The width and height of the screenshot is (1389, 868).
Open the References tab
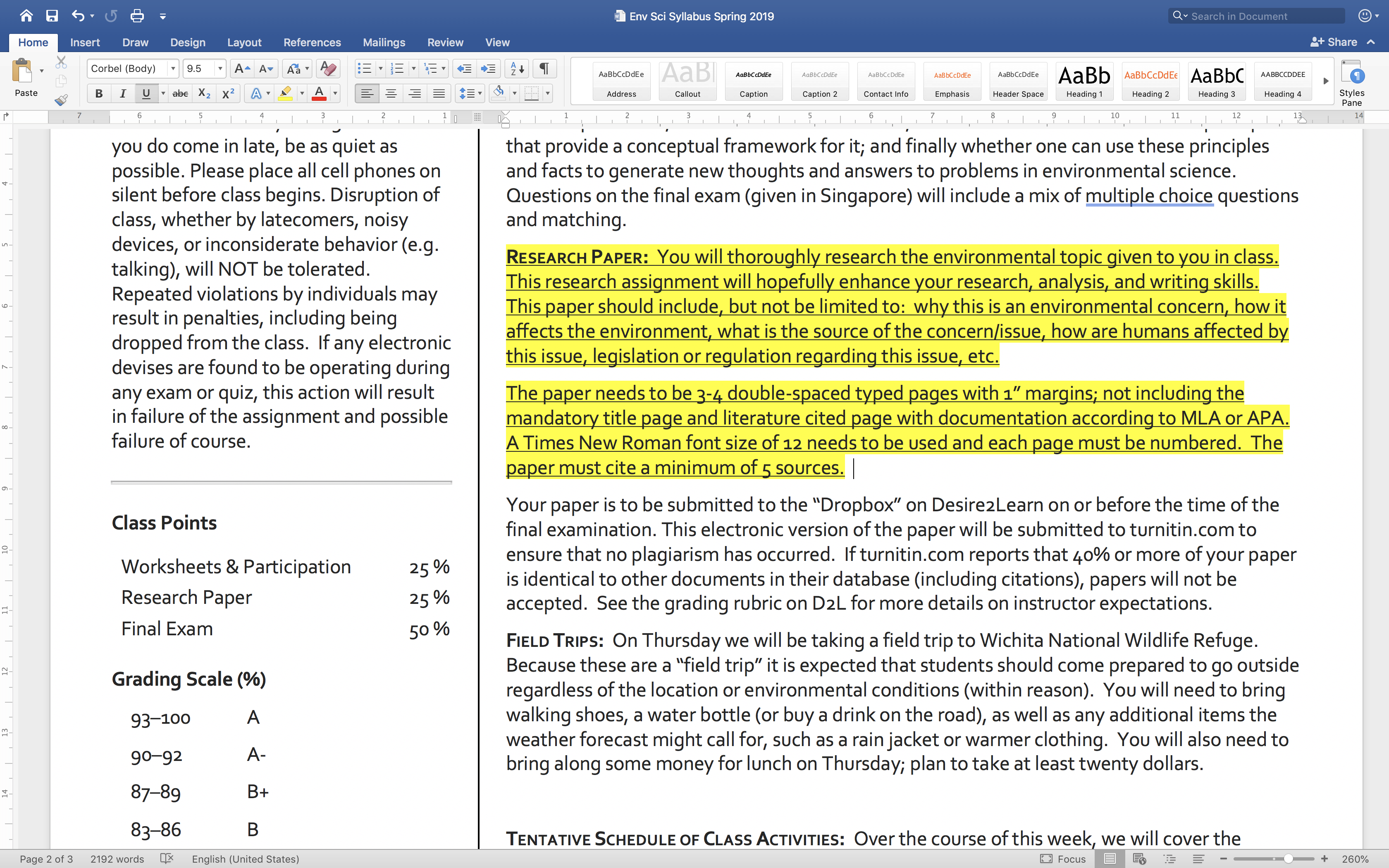(x=312, y=43)
